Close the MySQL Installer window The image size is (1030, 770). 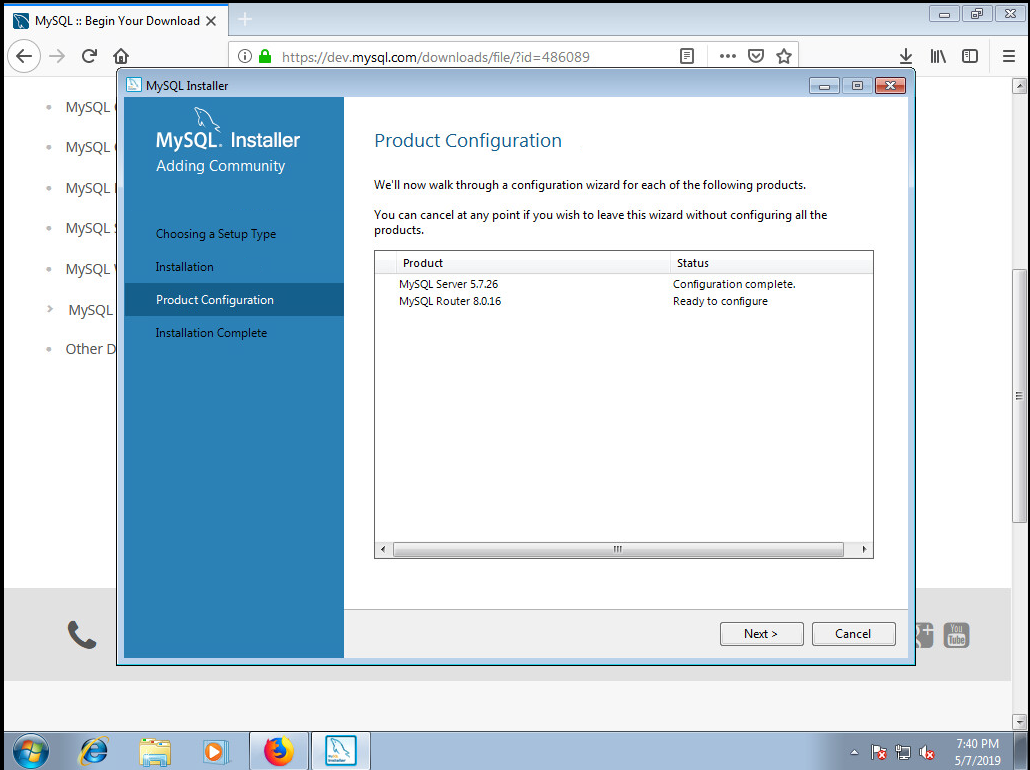pos(890,85)
